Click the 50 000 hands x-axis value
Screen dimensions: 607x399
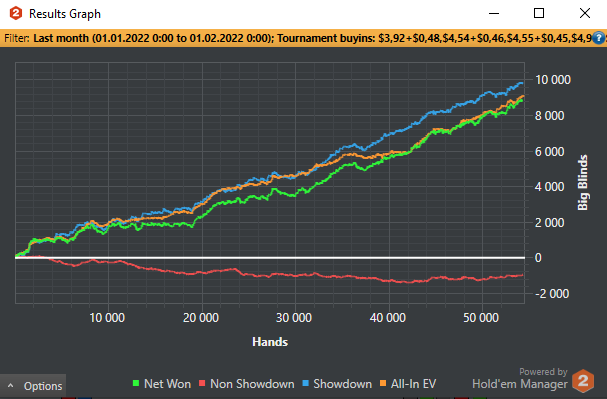[x=481, y=318]
